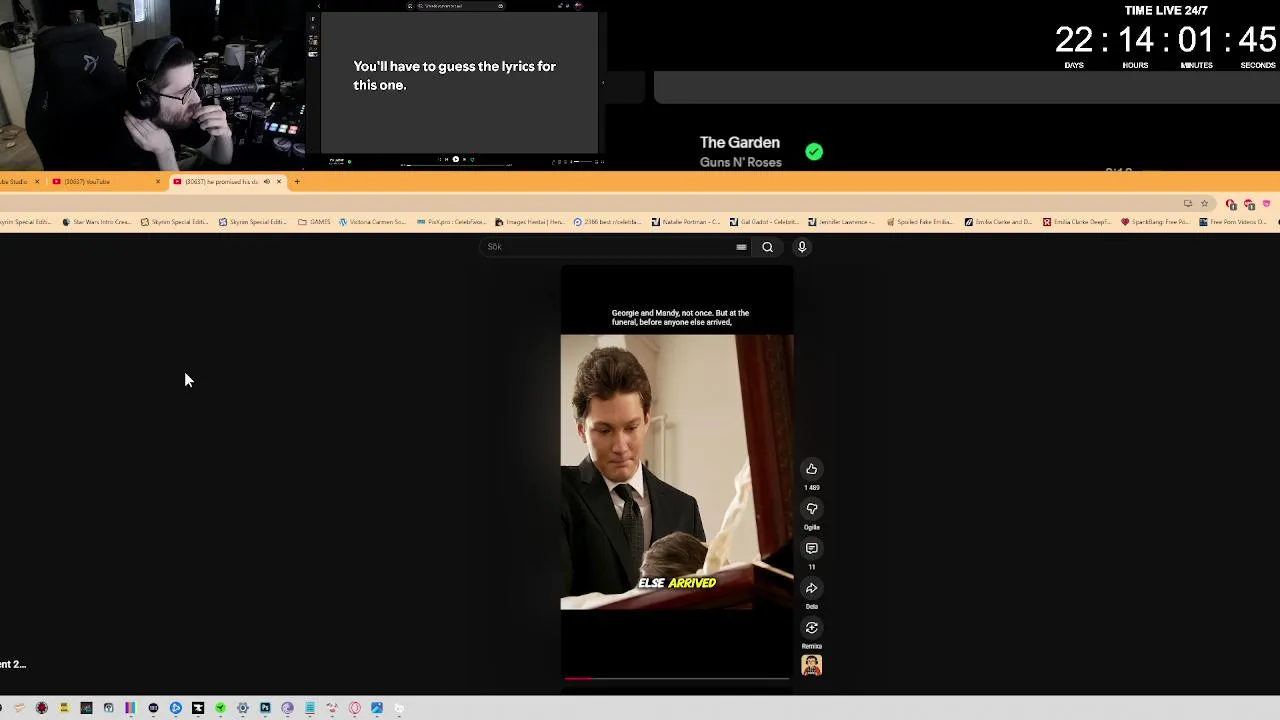
Task: Open Settings gear in taskbar
Action: coord(243,708)
